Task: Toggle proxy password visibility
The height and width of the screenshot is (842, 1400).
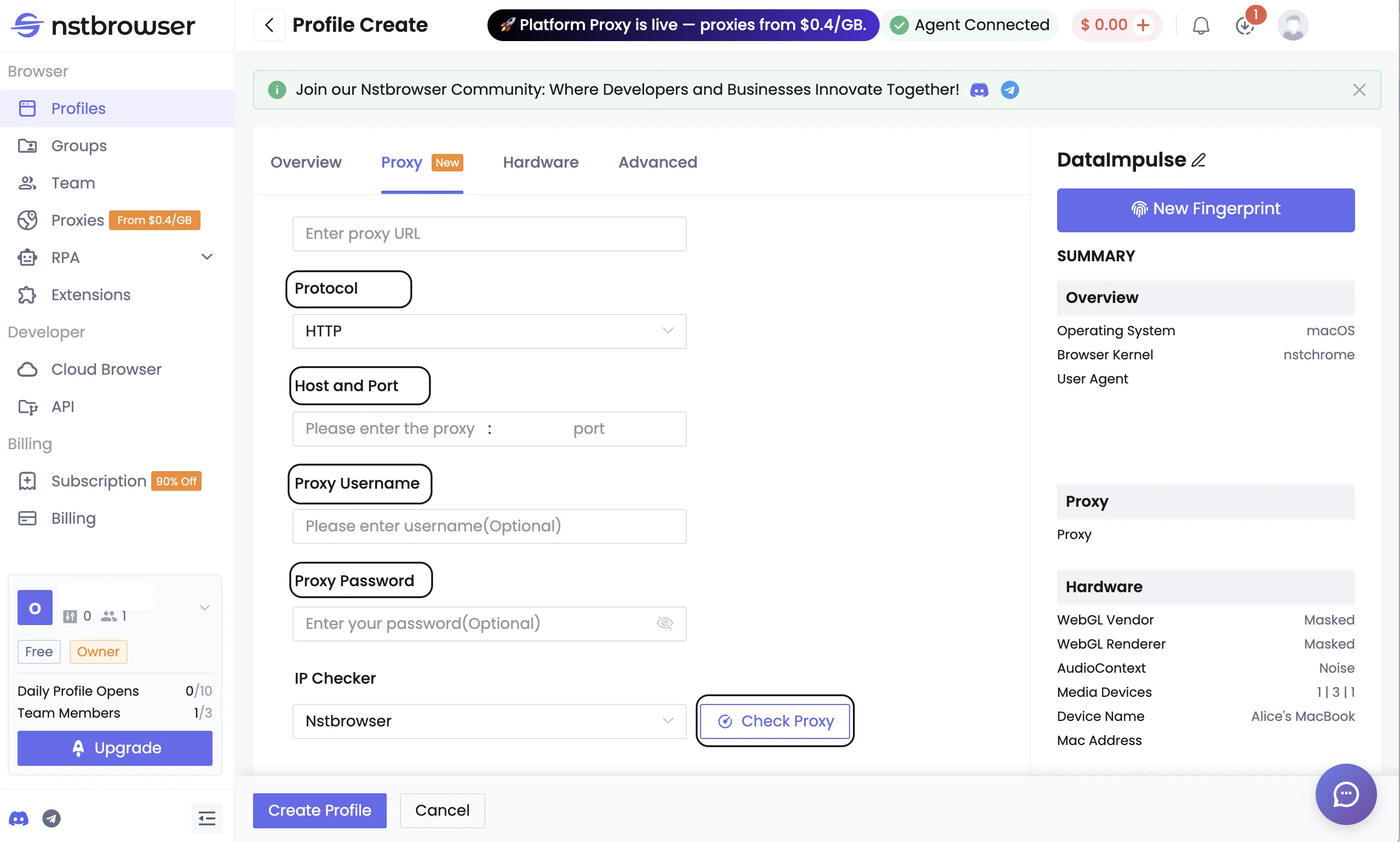Action: pos(665,623)
